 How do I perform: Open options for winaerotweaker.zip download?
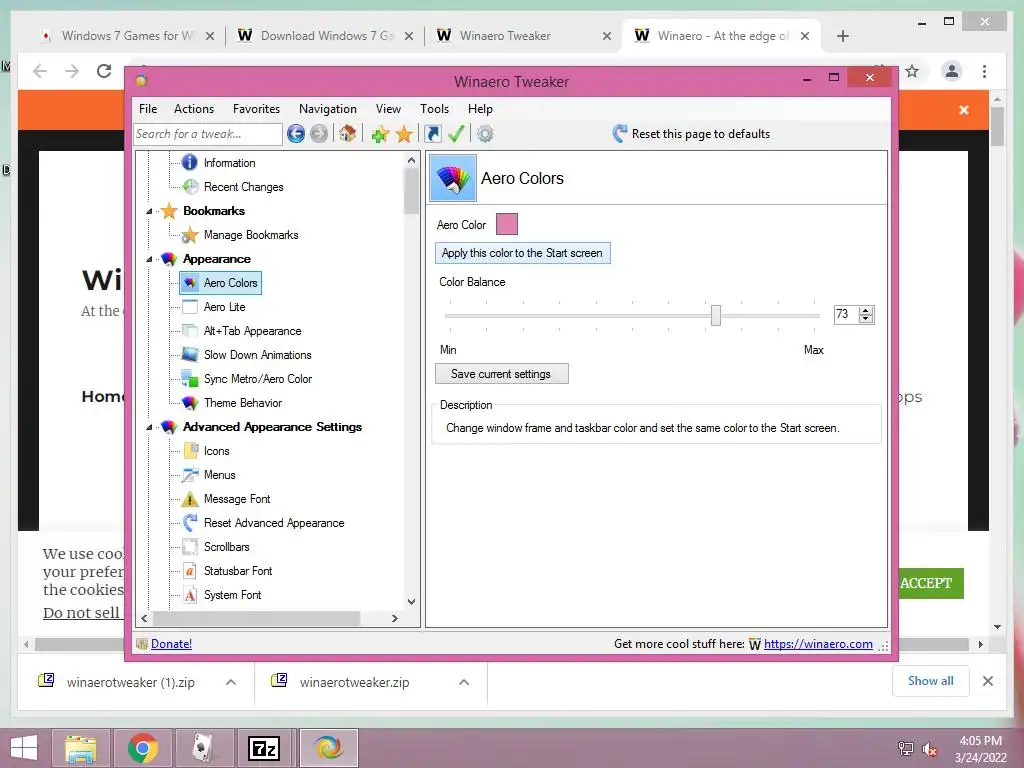[464, 682]
